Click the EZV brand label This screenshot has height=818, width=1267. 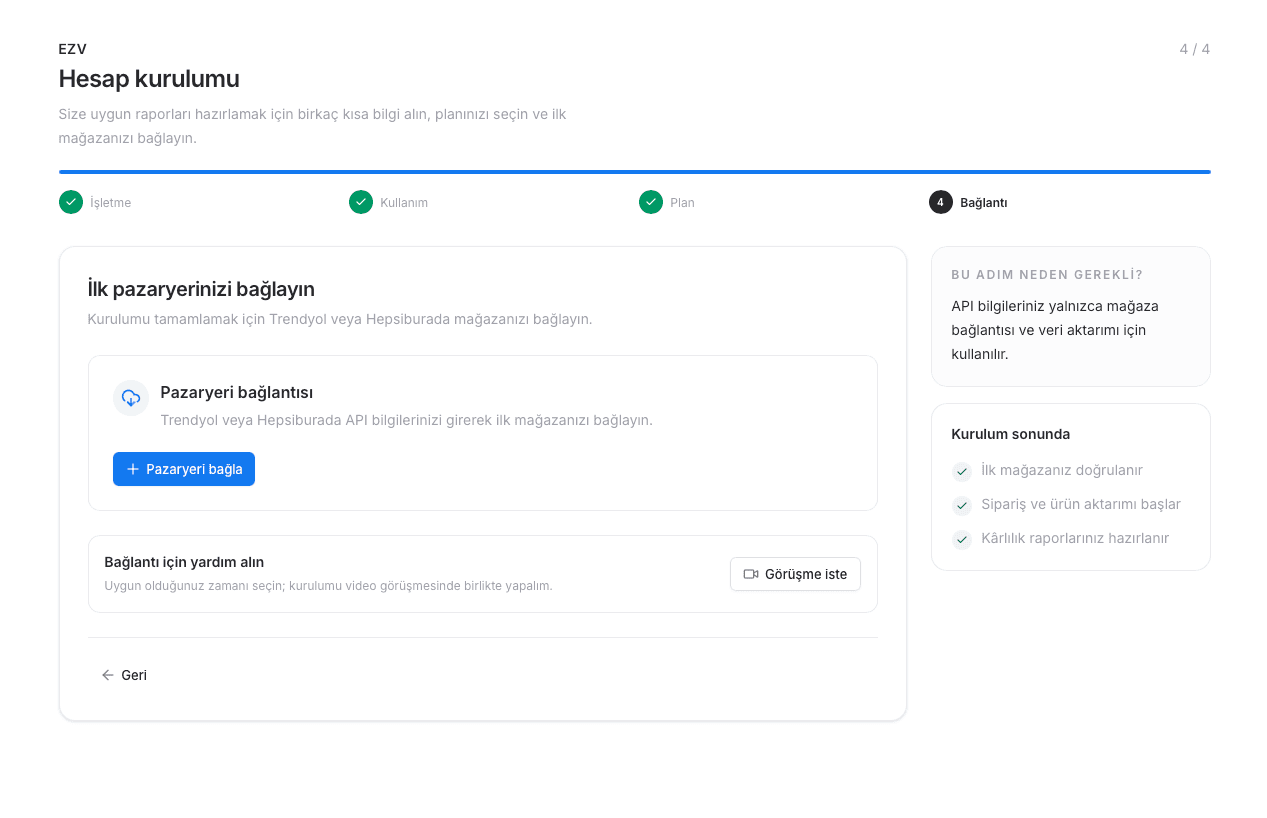pos(73,49)
